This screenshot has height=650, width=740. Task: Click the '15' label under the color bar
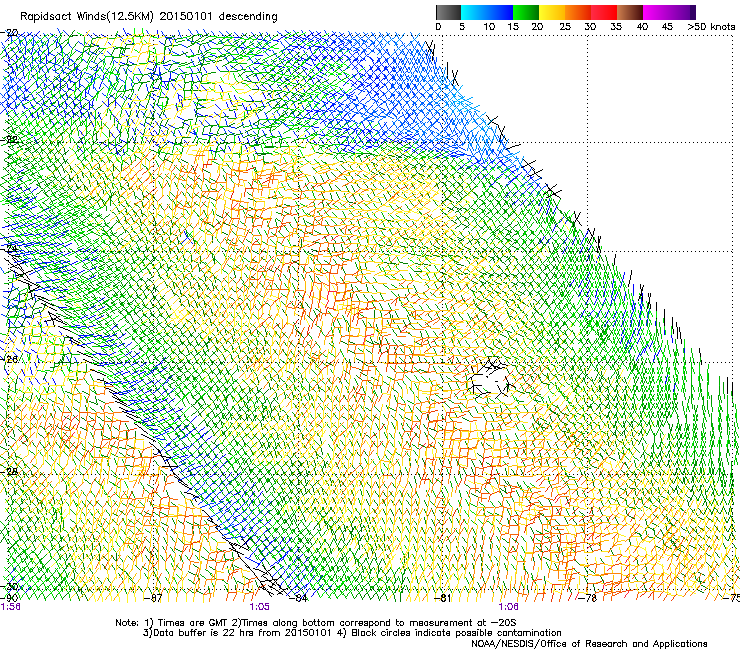point(513,26)
